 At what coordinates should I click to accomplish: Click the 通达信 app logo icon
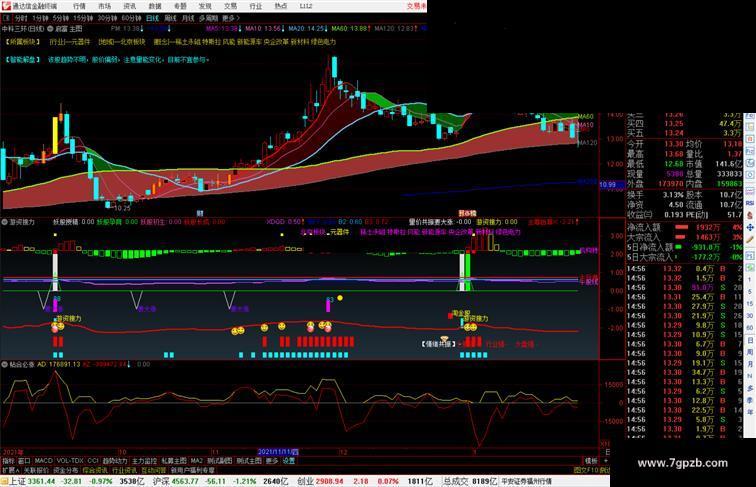point(6,6)
